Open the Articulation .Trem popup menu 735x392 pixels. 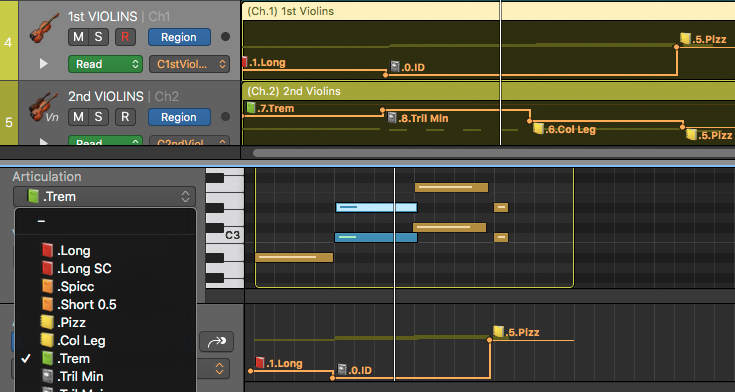[x=105, y=196]
